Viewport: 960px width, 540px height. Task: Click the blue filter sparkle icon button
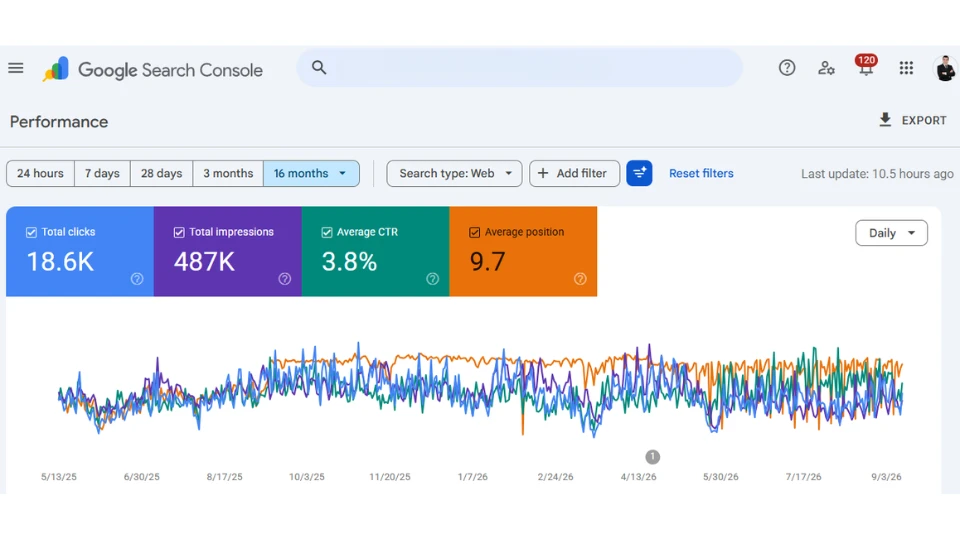click(x=639, y=173)
